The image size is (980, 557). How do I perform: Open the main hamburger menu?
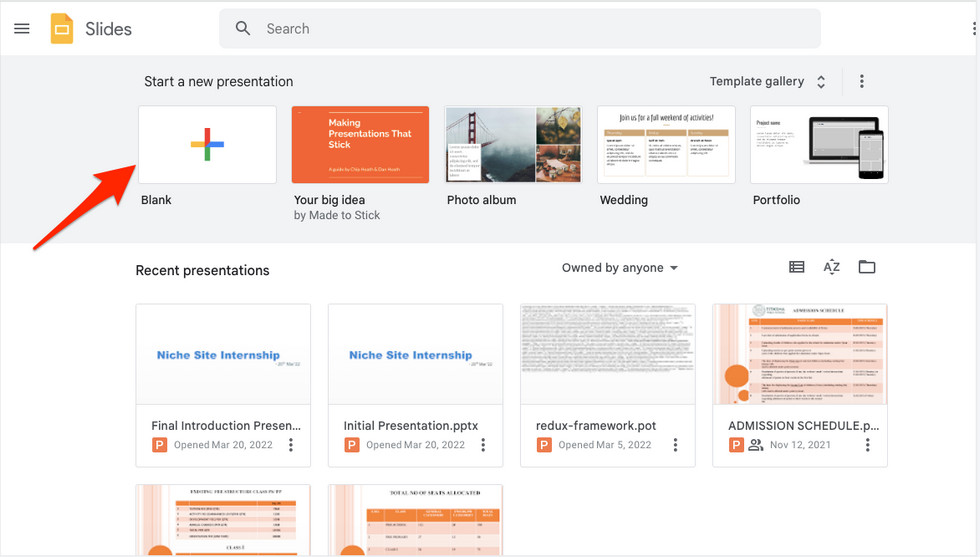[x=22, y=29]
